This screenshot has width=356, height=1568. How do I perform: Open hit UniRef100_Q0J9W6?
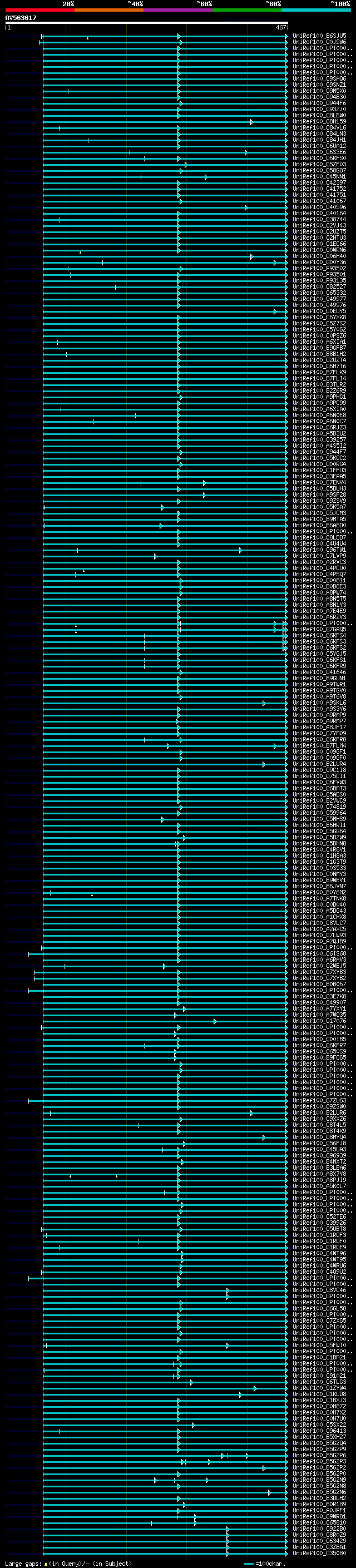(x=319, y=42)
